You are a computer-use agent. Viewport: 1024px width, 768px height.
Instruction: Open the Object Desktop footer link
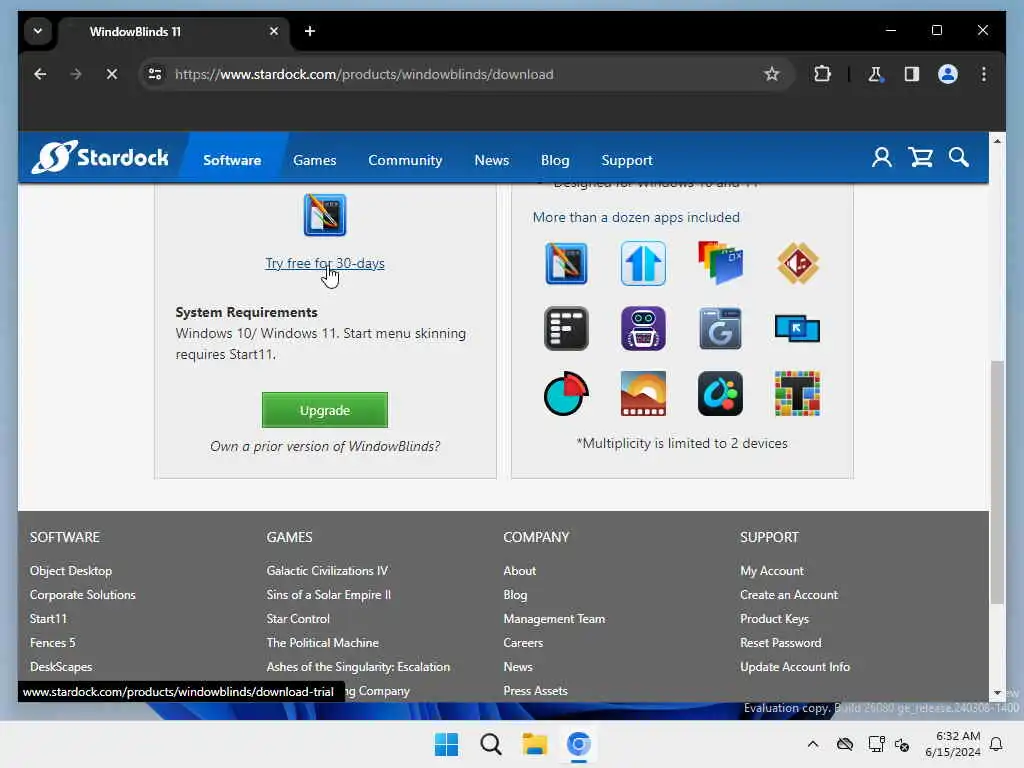tap(71, 571)
